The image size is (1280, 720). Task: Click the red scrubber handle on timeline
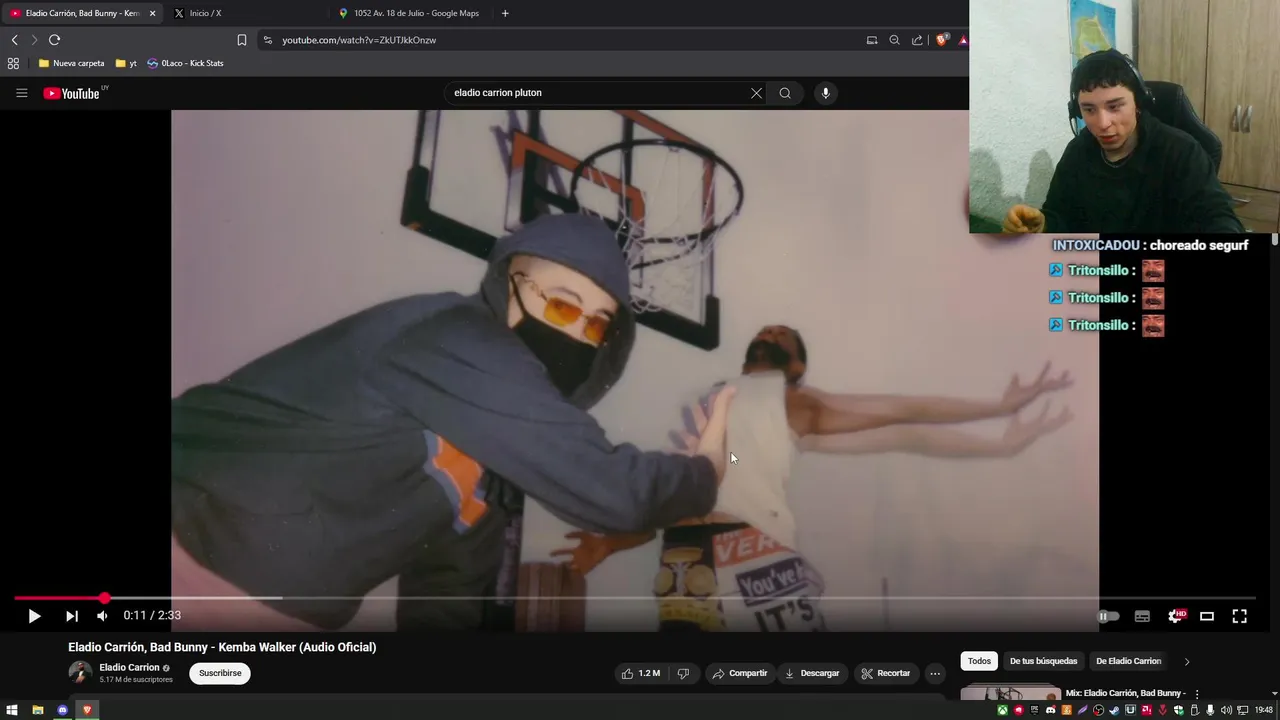pyautogui.click(x=104, y=598)
